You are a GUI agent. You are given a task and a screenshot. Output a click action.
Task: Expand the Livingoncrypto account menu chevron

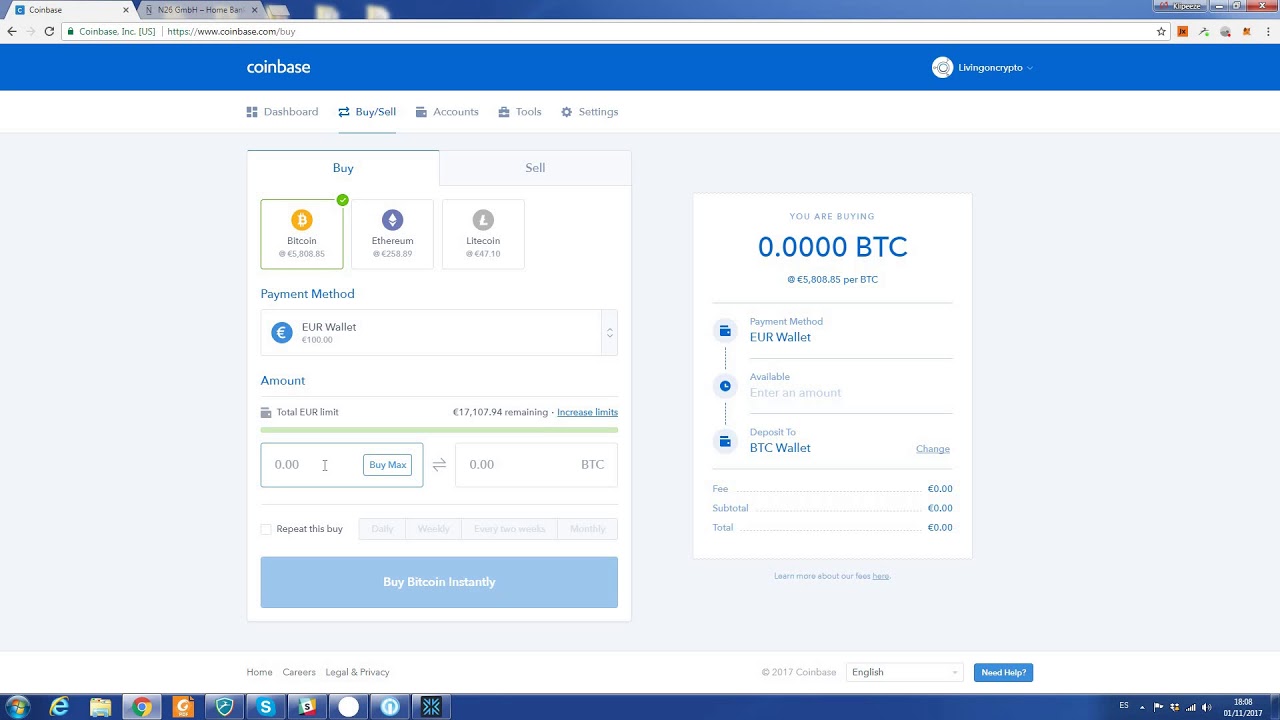click(1029, 68)
